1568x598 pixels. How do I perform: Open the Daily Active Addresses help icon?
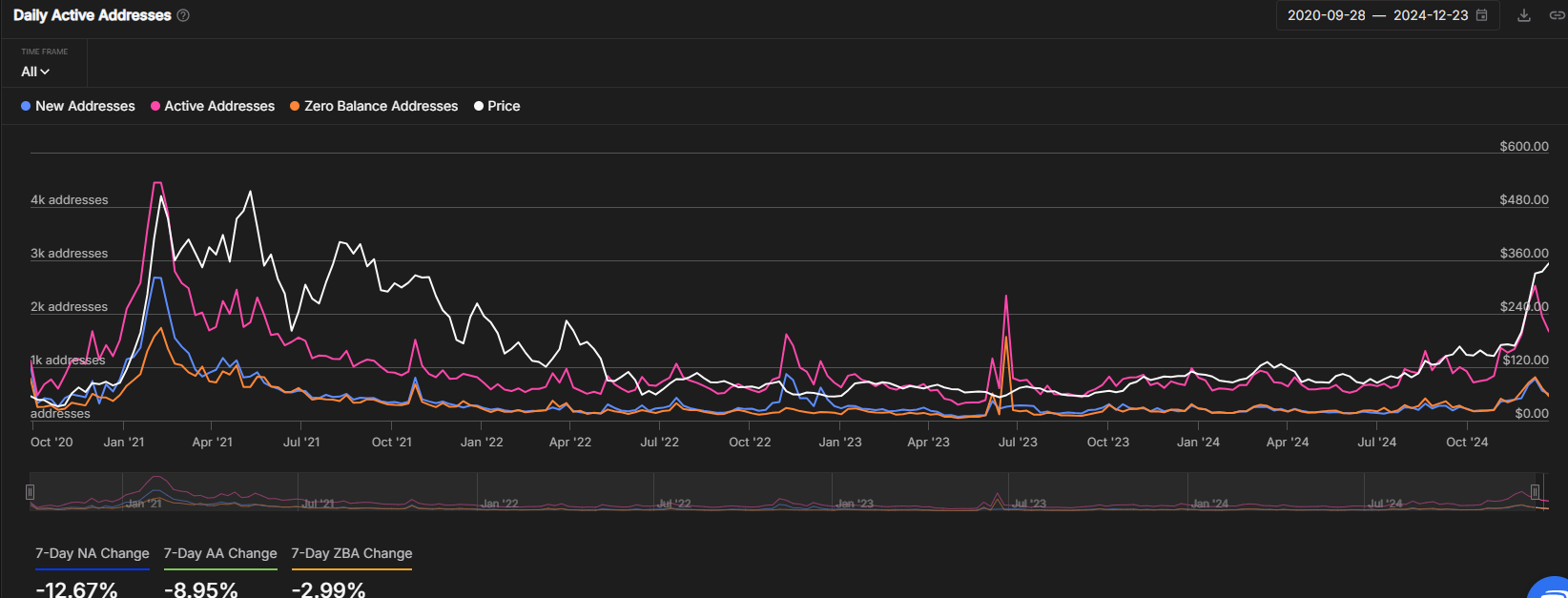pos(183,15)
